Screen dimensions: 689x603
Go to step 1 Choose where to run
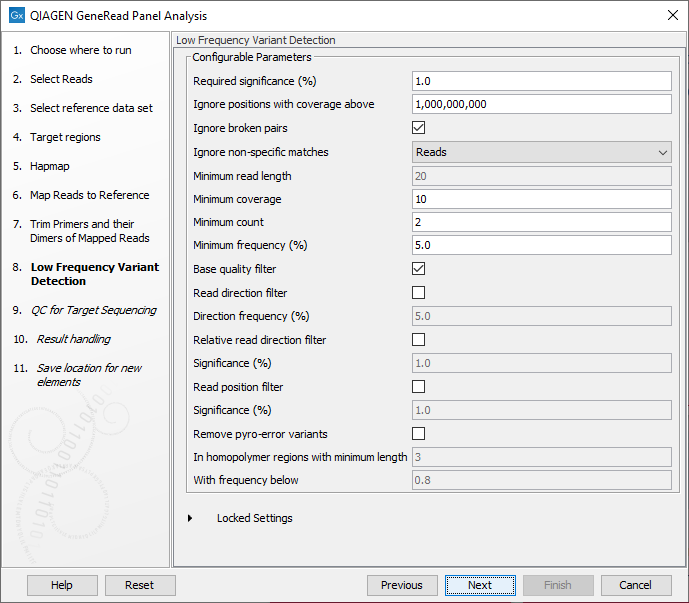(x=81, y=50)
